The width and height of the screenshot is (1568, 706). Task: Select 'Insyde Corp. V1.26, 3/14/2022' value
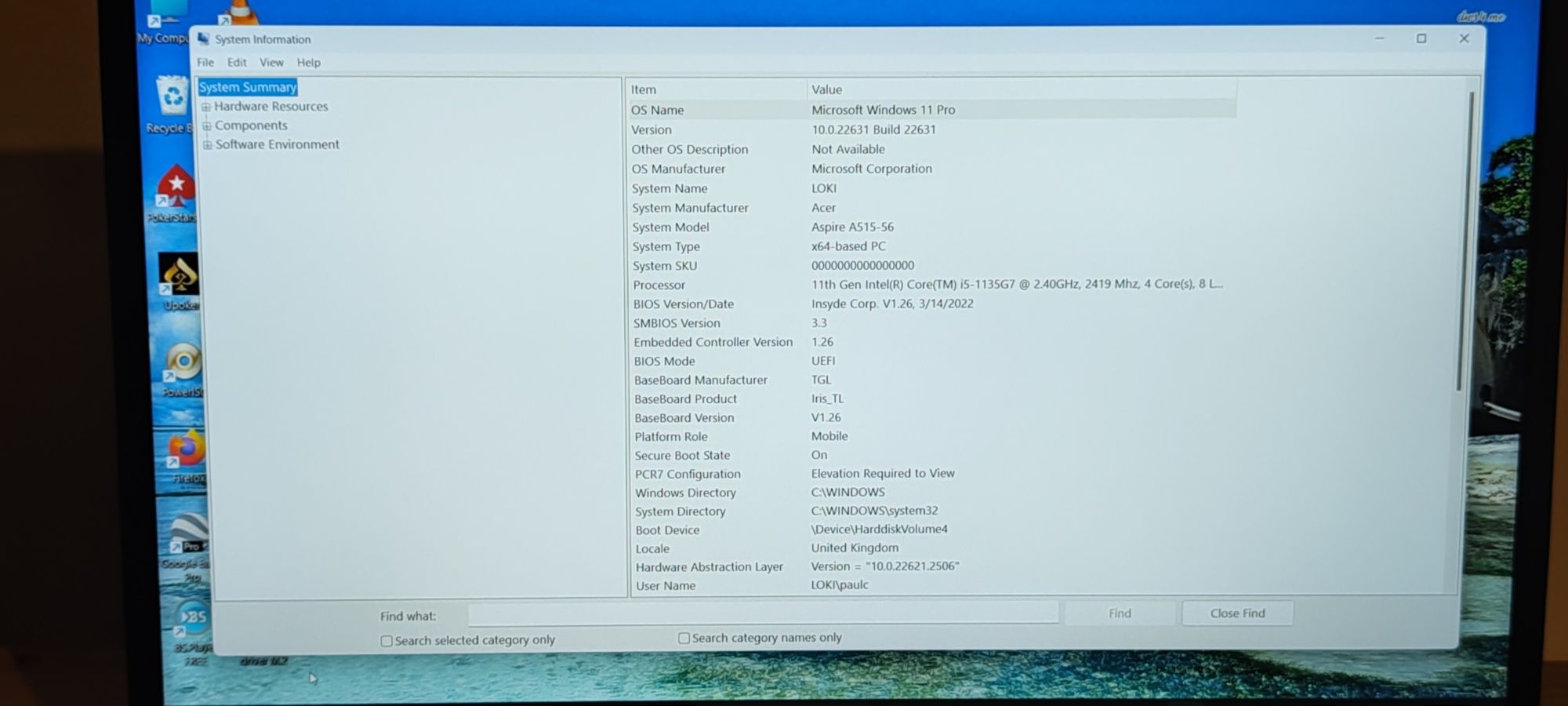[x=892, y=304]
